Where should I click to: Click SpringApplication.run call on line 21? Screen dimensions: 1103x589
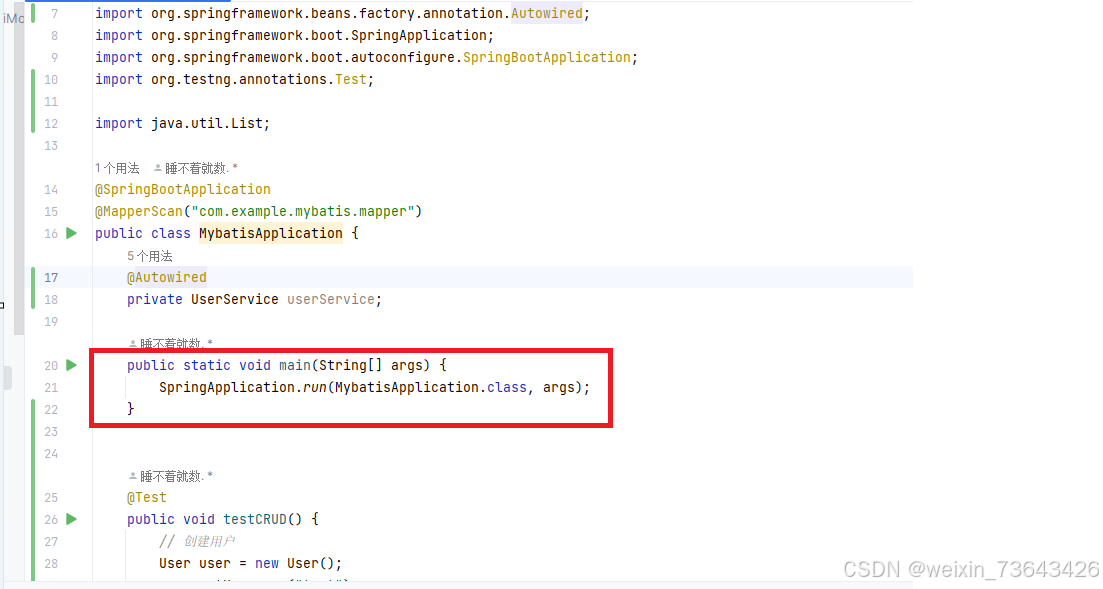point(232,387)
